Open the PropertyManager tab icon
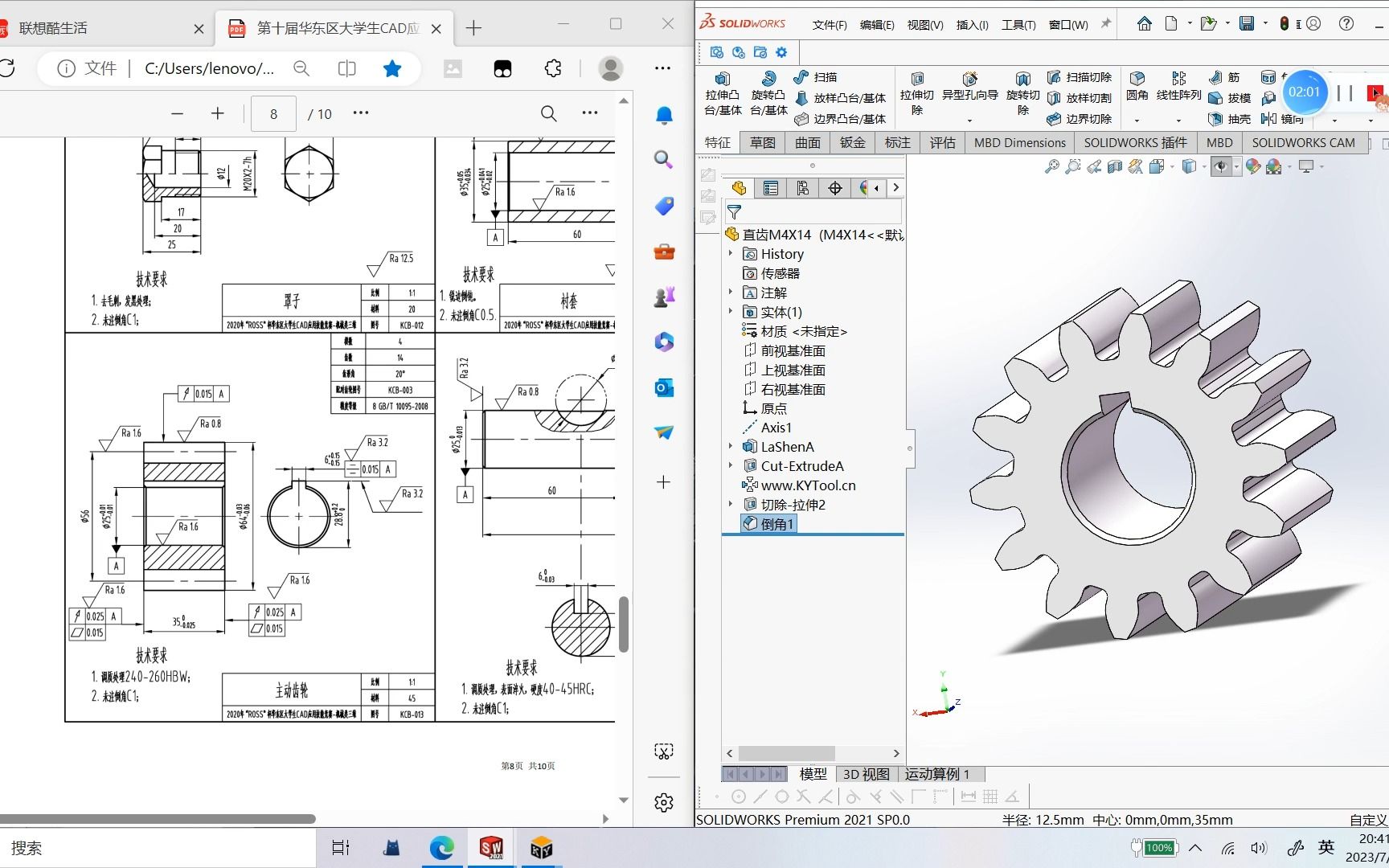The image size is (1389, 868). 771,188
